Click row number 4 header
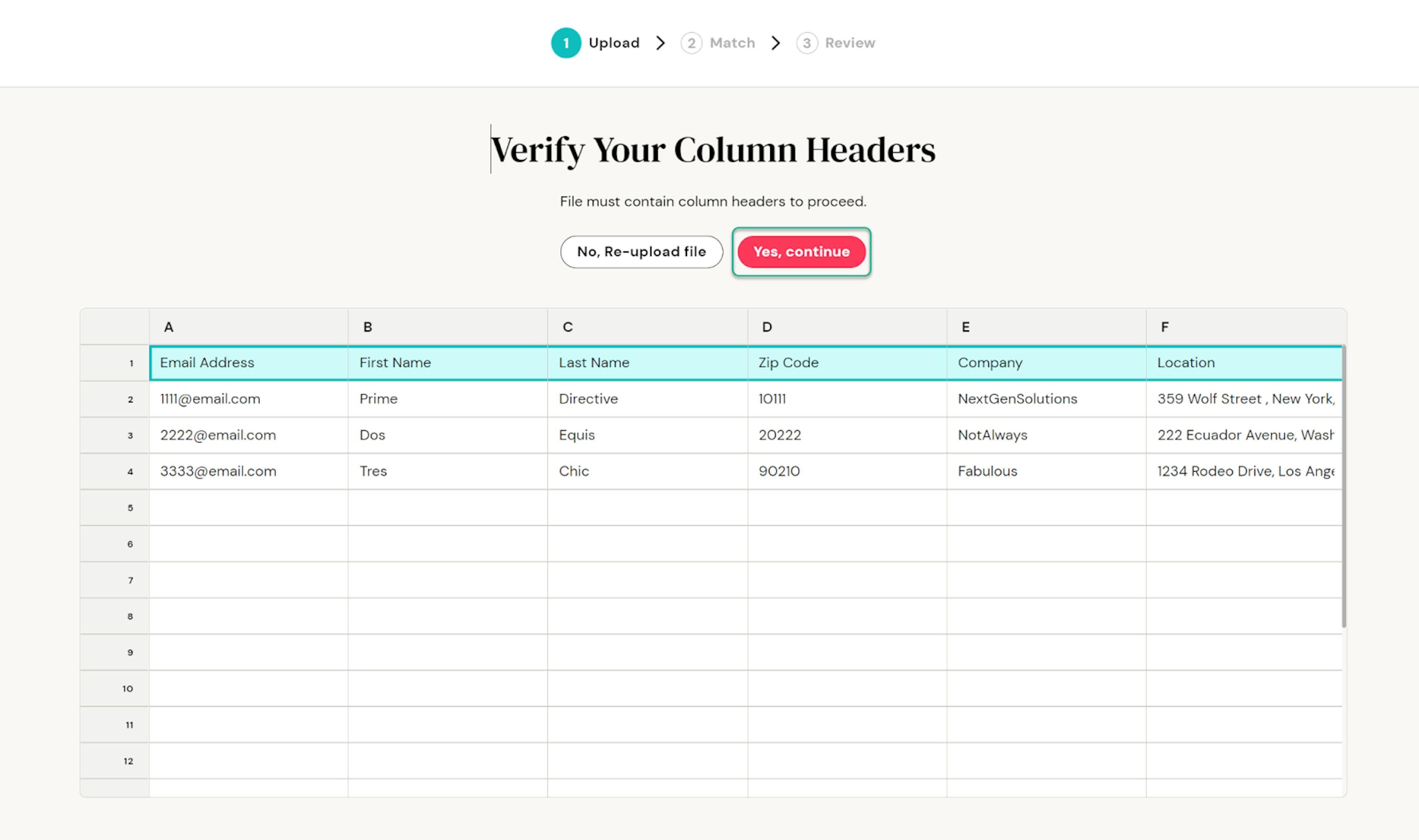1419x840 pixels. click(x=115, y=472)
